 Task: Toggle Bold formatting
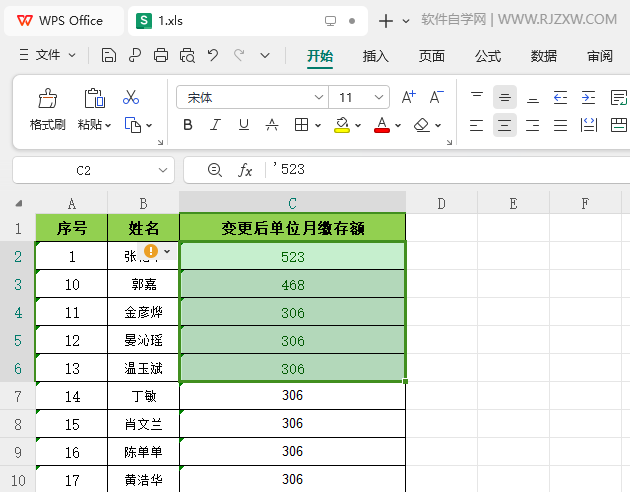(x=188, y=125)
